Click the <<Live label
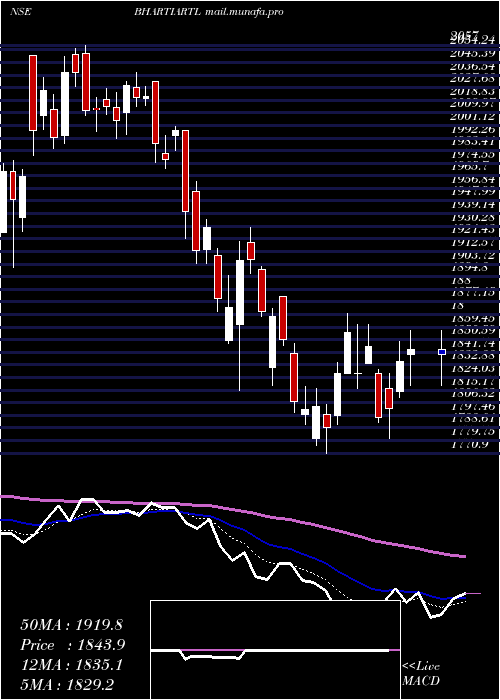The width and height of the screenshot is (500, 700). click(x=421, y=667)
